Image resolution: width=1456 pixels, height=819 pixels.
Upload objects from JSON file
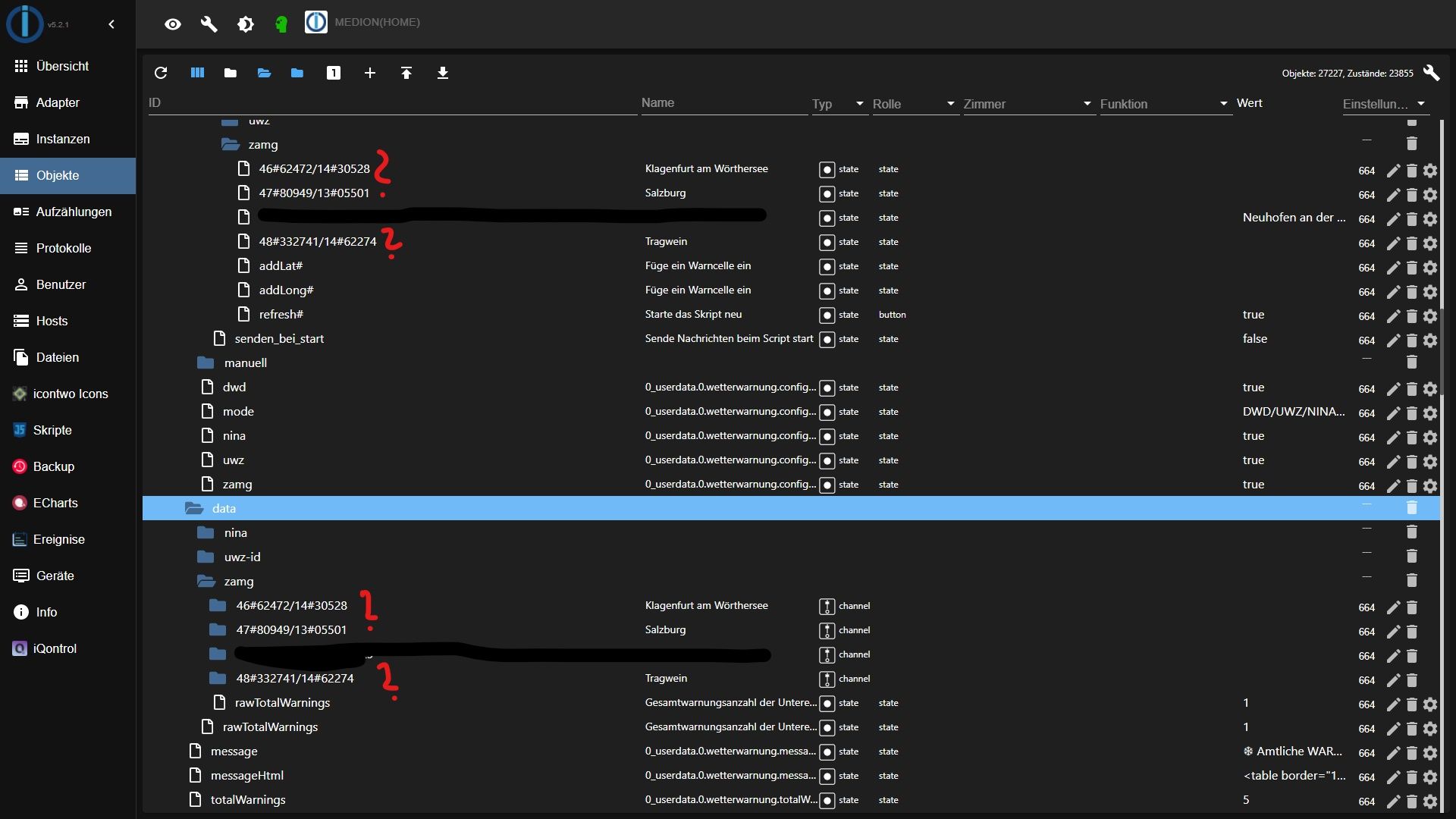click(406, 73)
